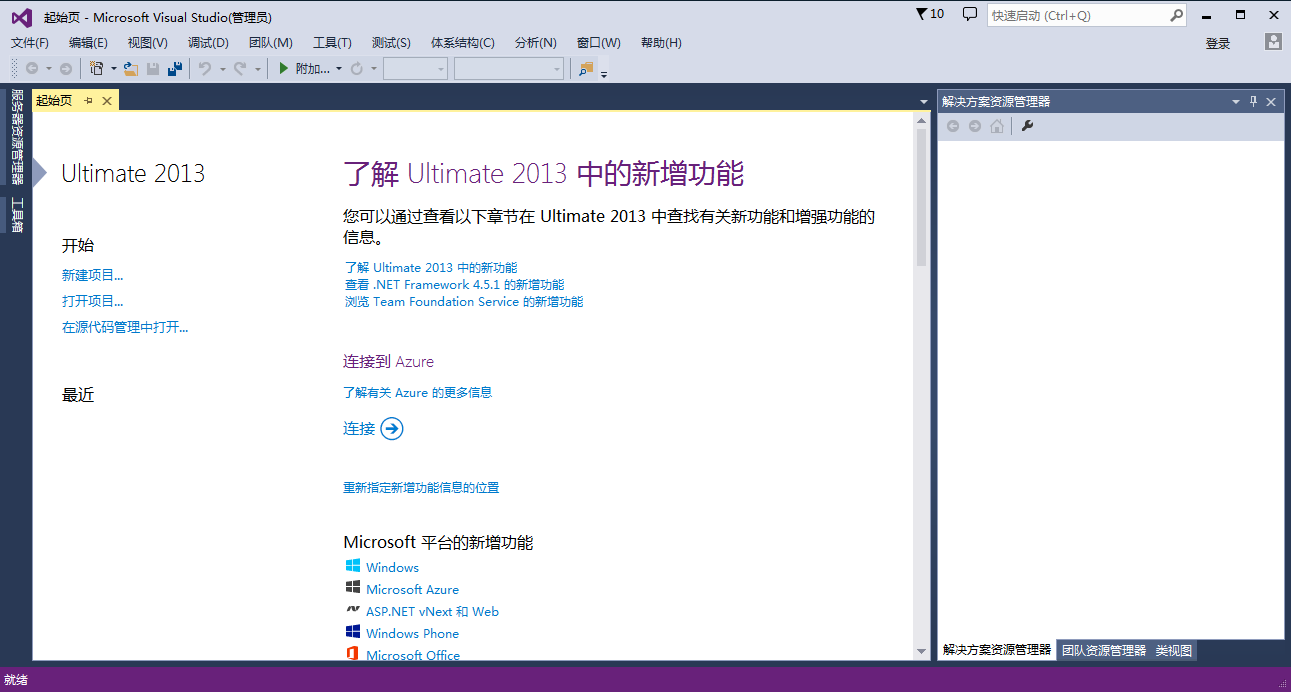
Task: Open the Navigate Backward history dropdown
Action: (48, 69)
